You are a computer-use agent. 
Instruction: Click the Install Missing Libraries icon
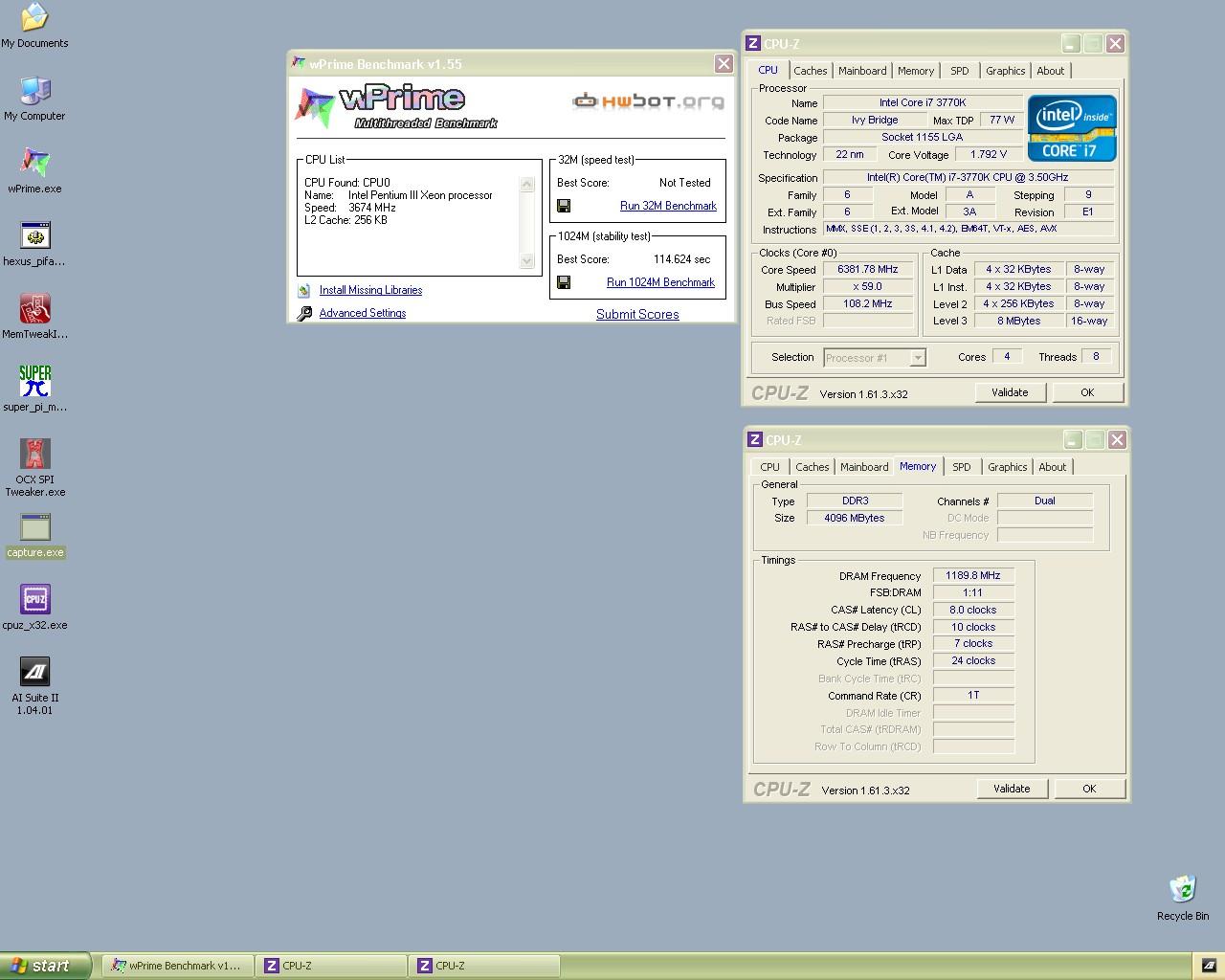tap(304, 290)
